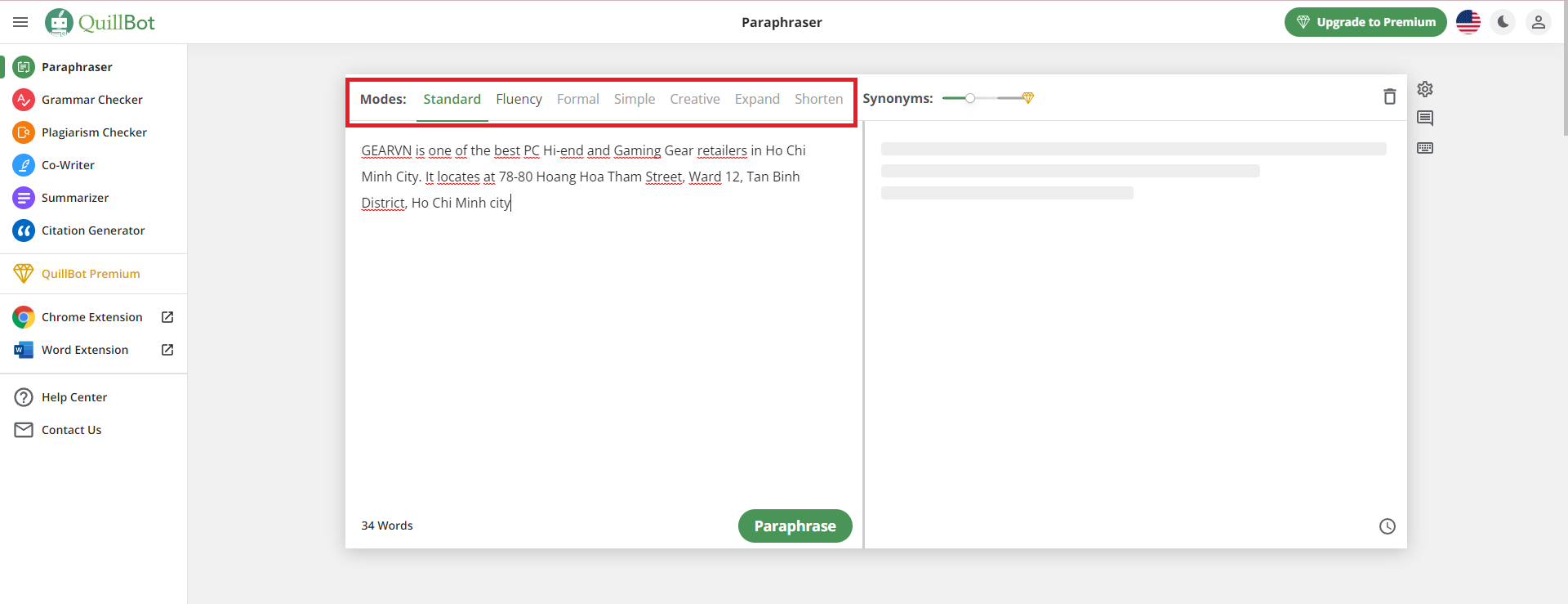Open Grammar Checker link text
Viewport: 1568px width, 604px height.
[x=92, y=100]
